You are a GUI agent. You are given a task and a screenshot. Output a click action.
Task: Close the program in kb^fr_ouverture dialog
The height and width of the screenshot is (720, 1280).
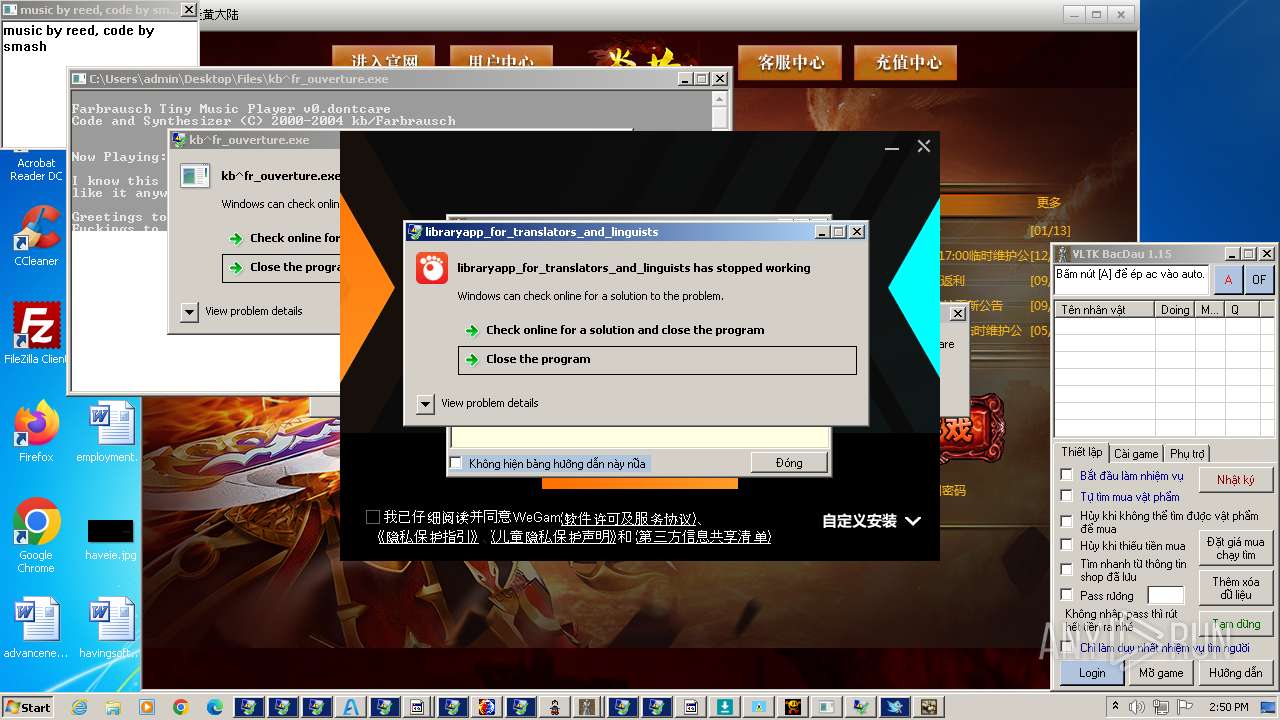[x=282, y=267]
